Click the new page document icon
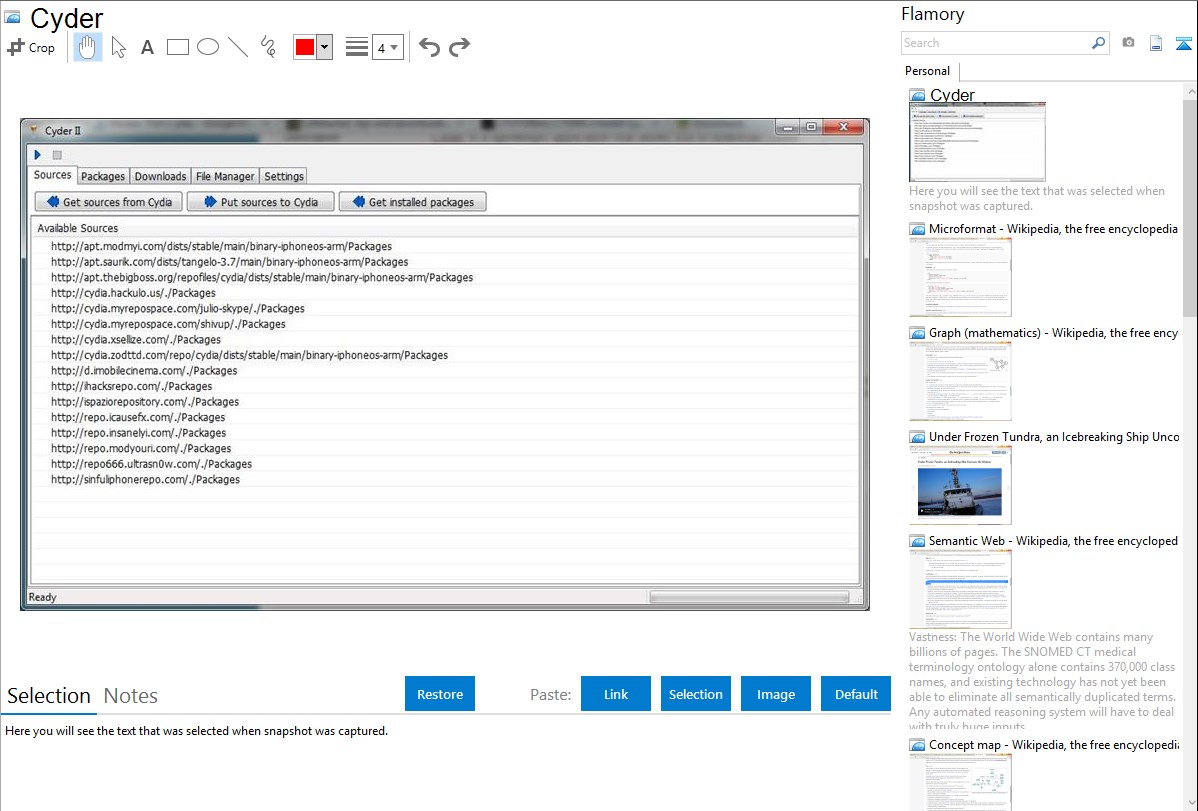This screenshot has height=811, width=1198. tap(1156, 43)
